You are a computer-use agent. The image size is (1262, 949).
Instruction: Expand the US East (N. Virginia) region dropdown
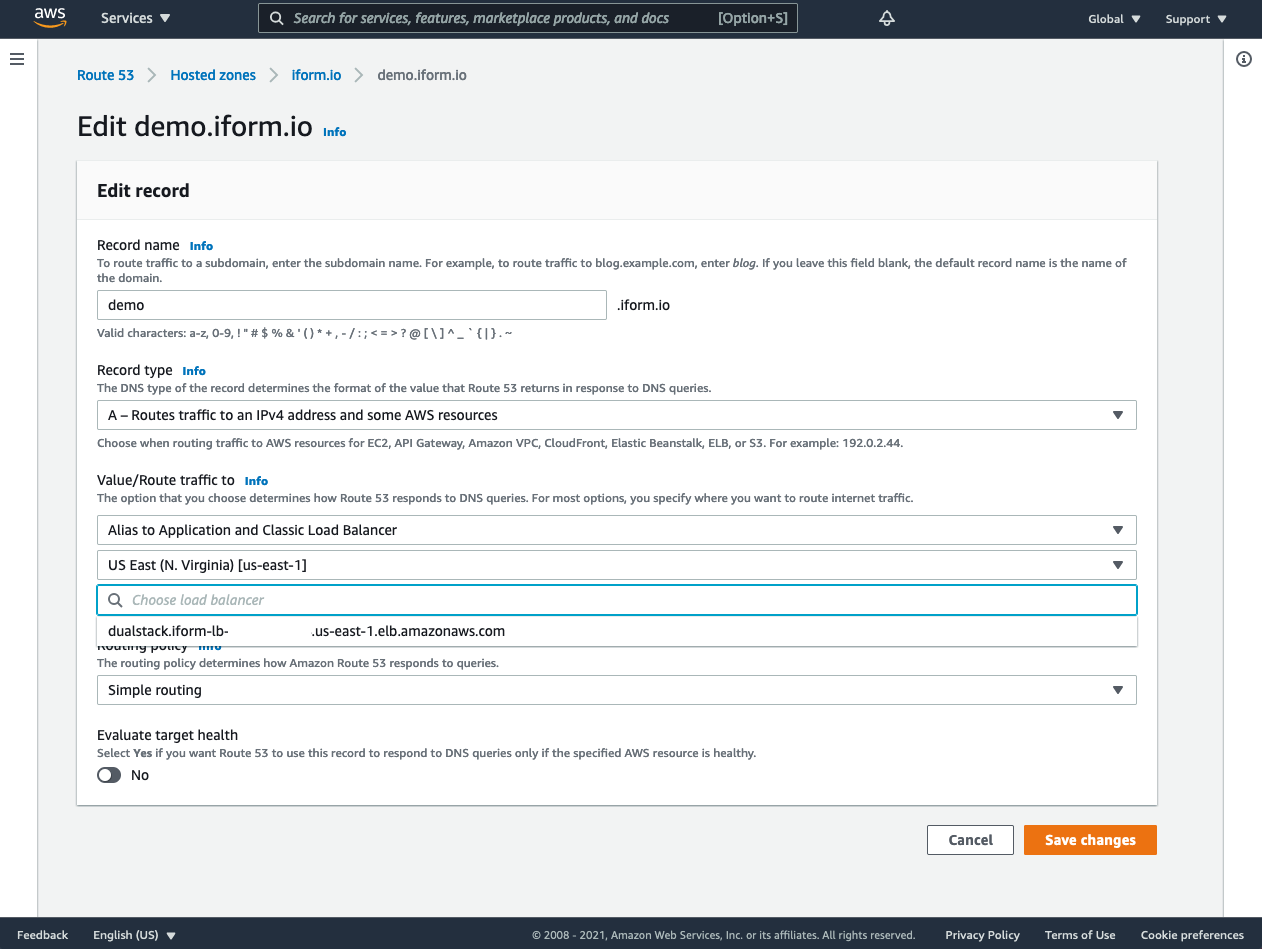click(617, 565)
